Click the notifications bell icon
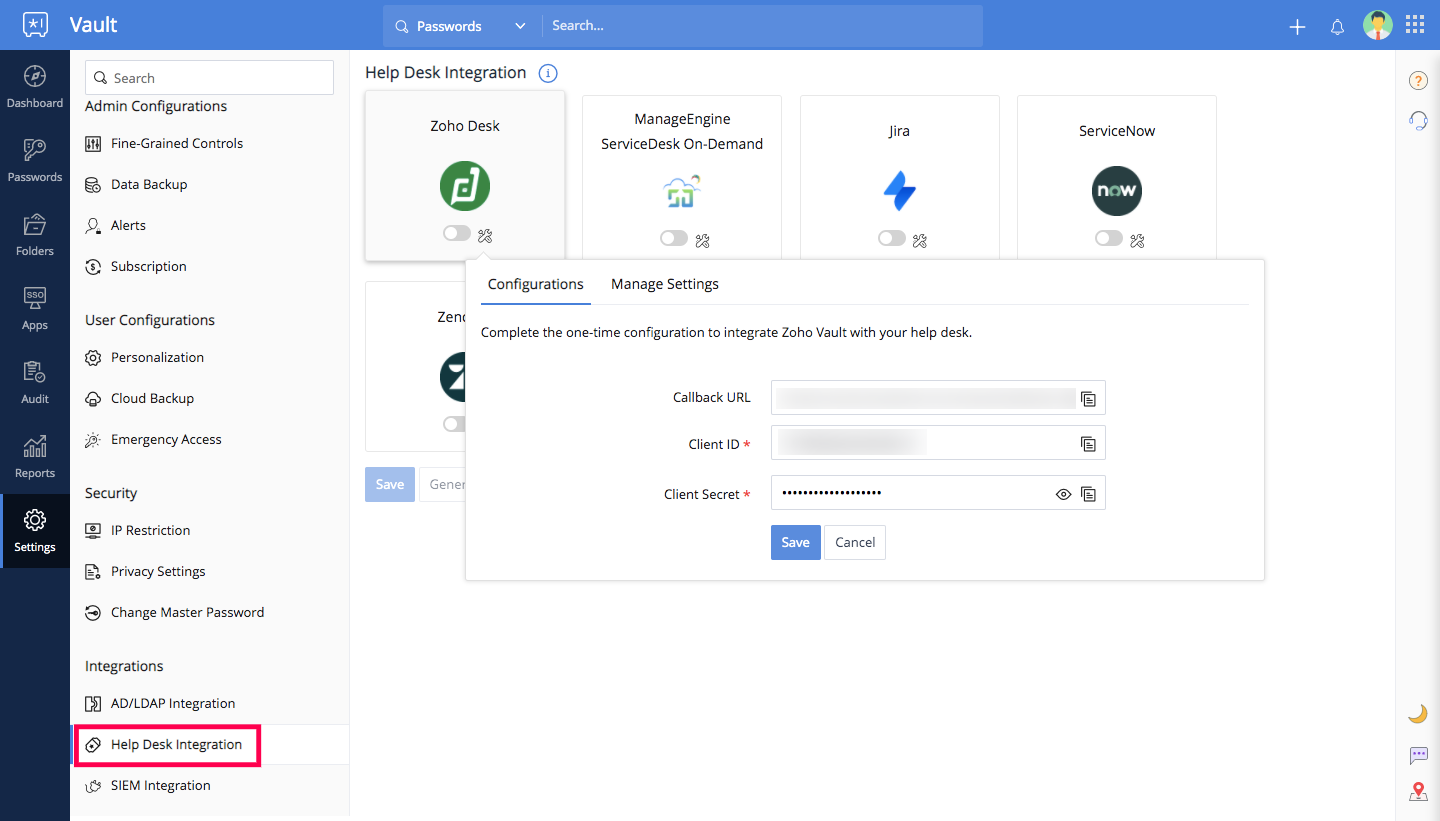This screenshot has height=821, width=1440. pos(1337,27)
